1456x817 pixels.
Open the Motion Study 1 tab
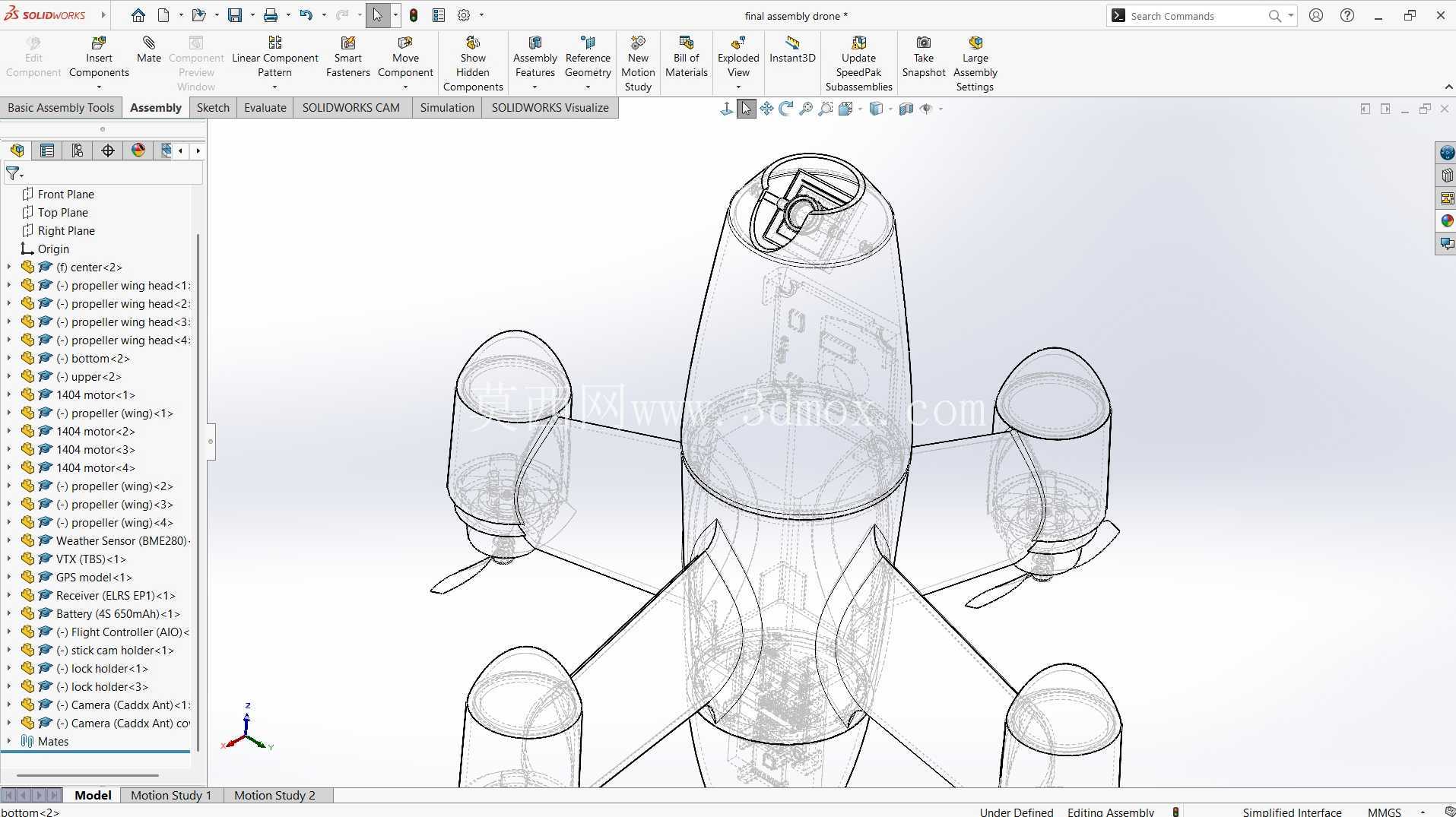[x=171, y=795]
